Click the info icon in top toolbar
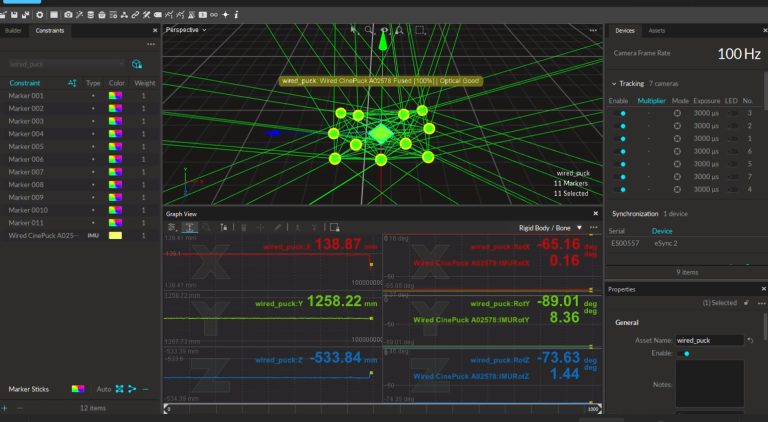 coord(236,15)
